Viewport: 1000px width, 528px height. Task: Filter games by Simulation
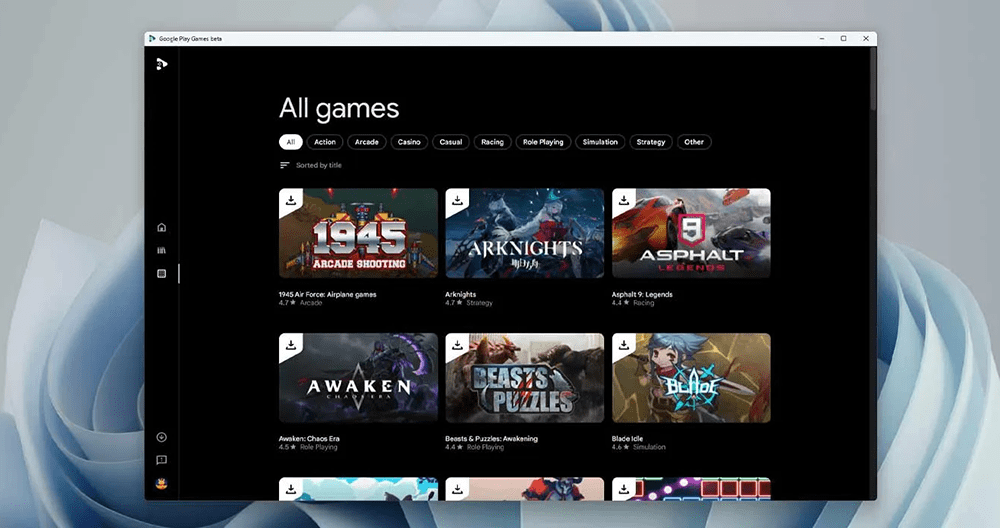(600, 142)
